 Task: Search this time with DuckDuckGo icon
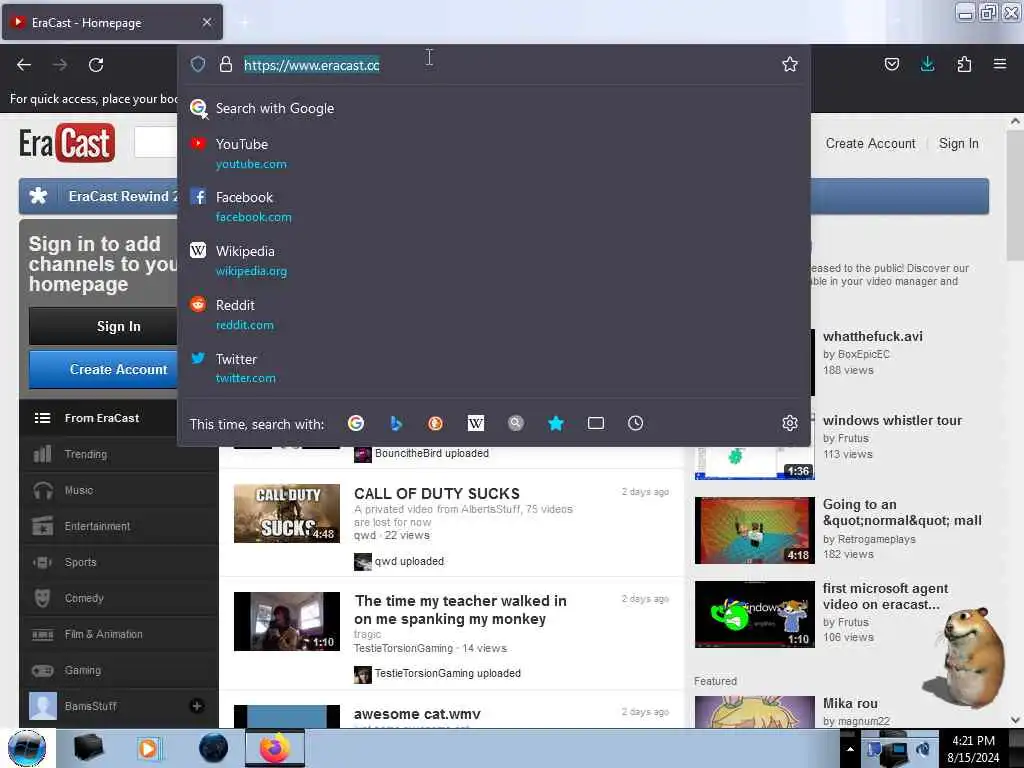pyautogui.click(x=435, y=423)
